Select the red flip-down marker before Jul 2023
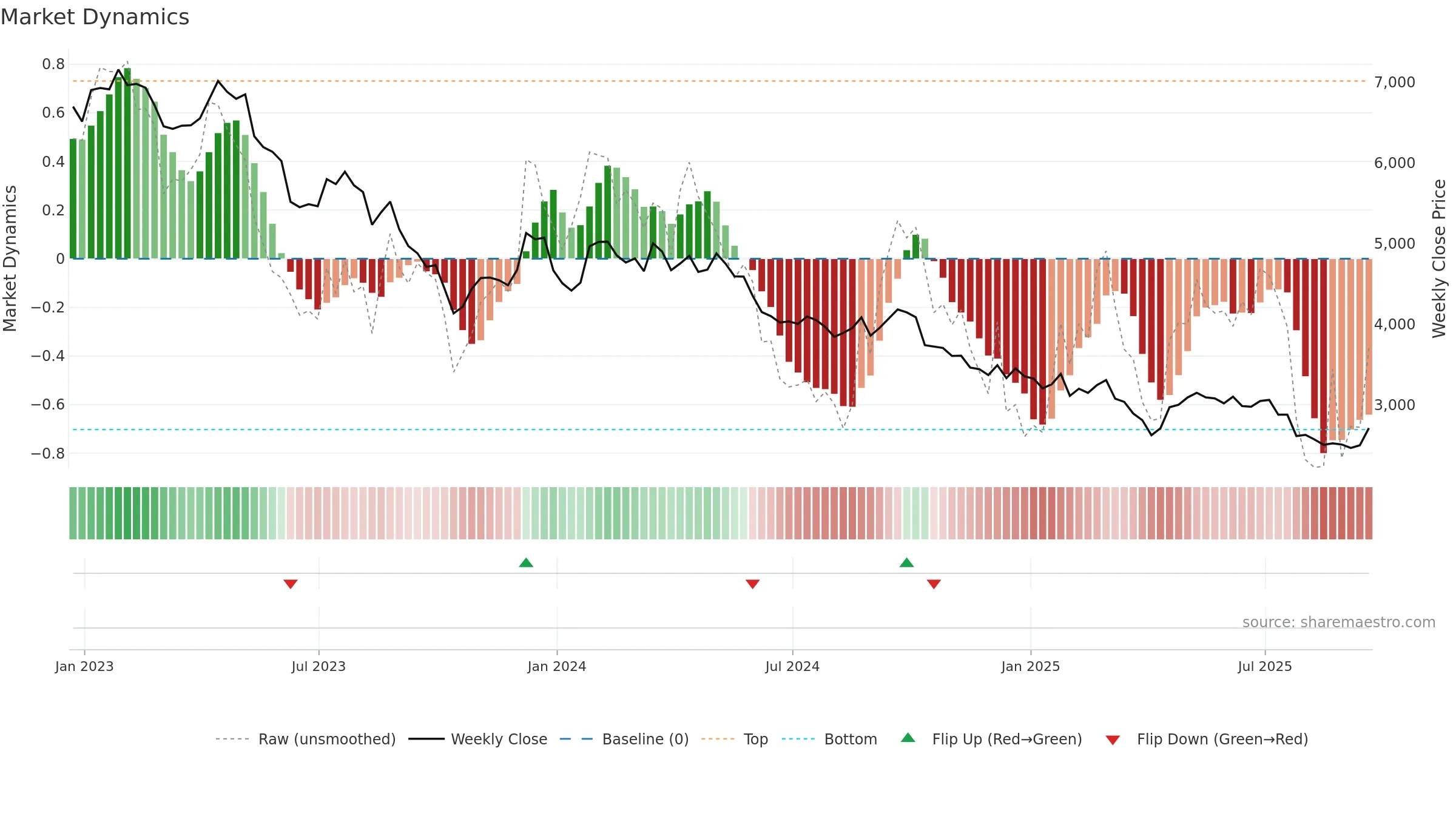The image size is (1456, 819). pos(291,584)
